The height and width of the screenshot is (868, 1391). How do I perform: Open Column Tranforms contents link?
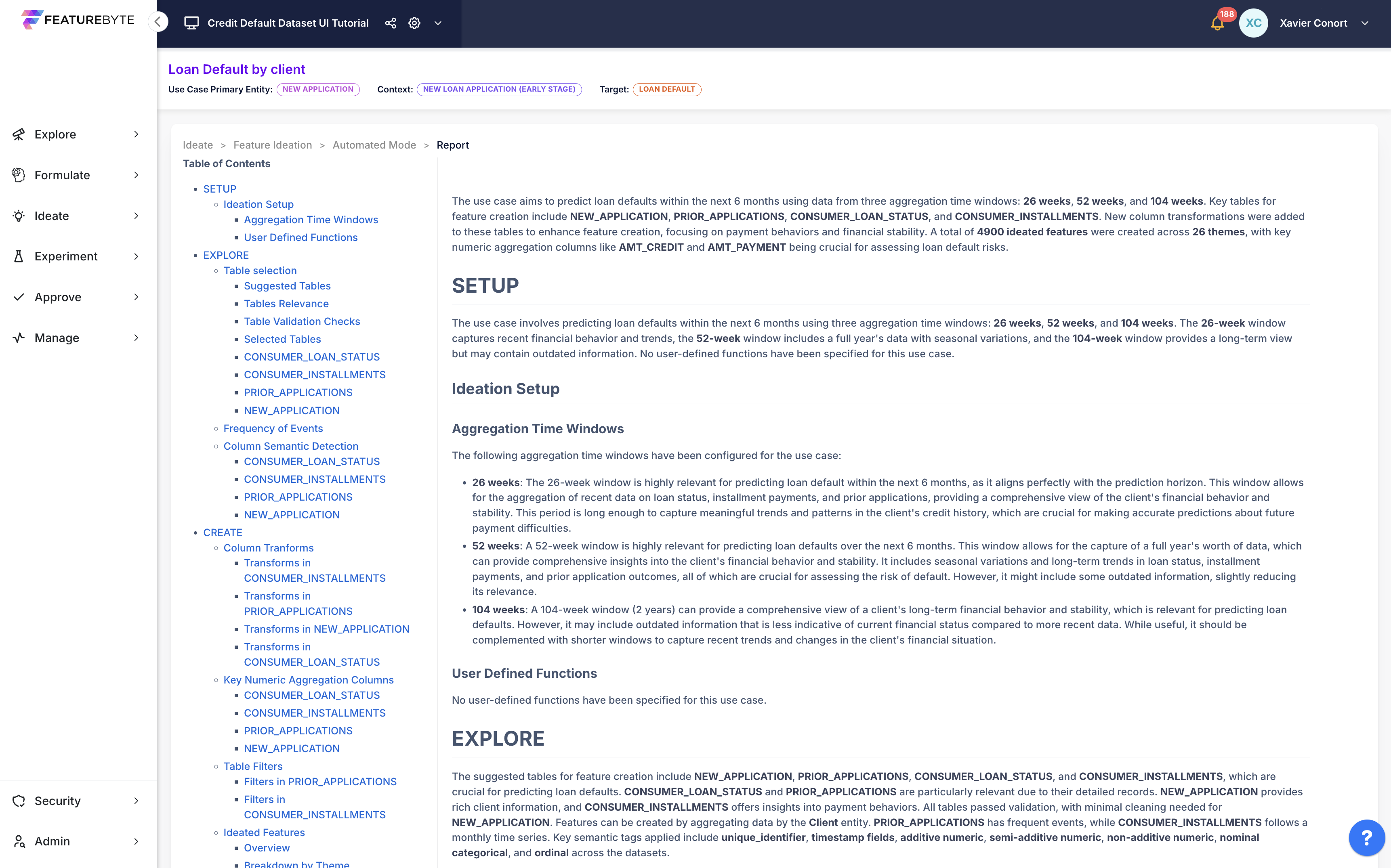[268, 548]
